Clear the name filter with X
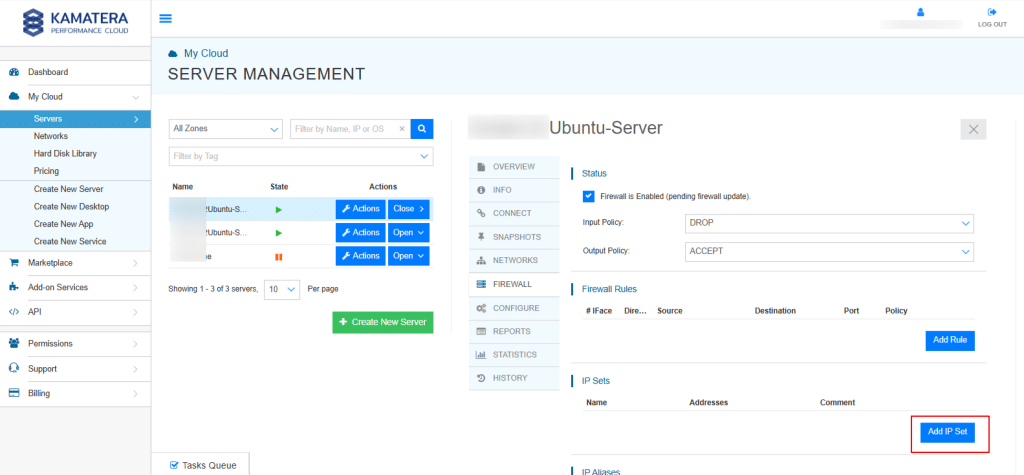The image size is (1024, 475). click(x=402, y=129)
